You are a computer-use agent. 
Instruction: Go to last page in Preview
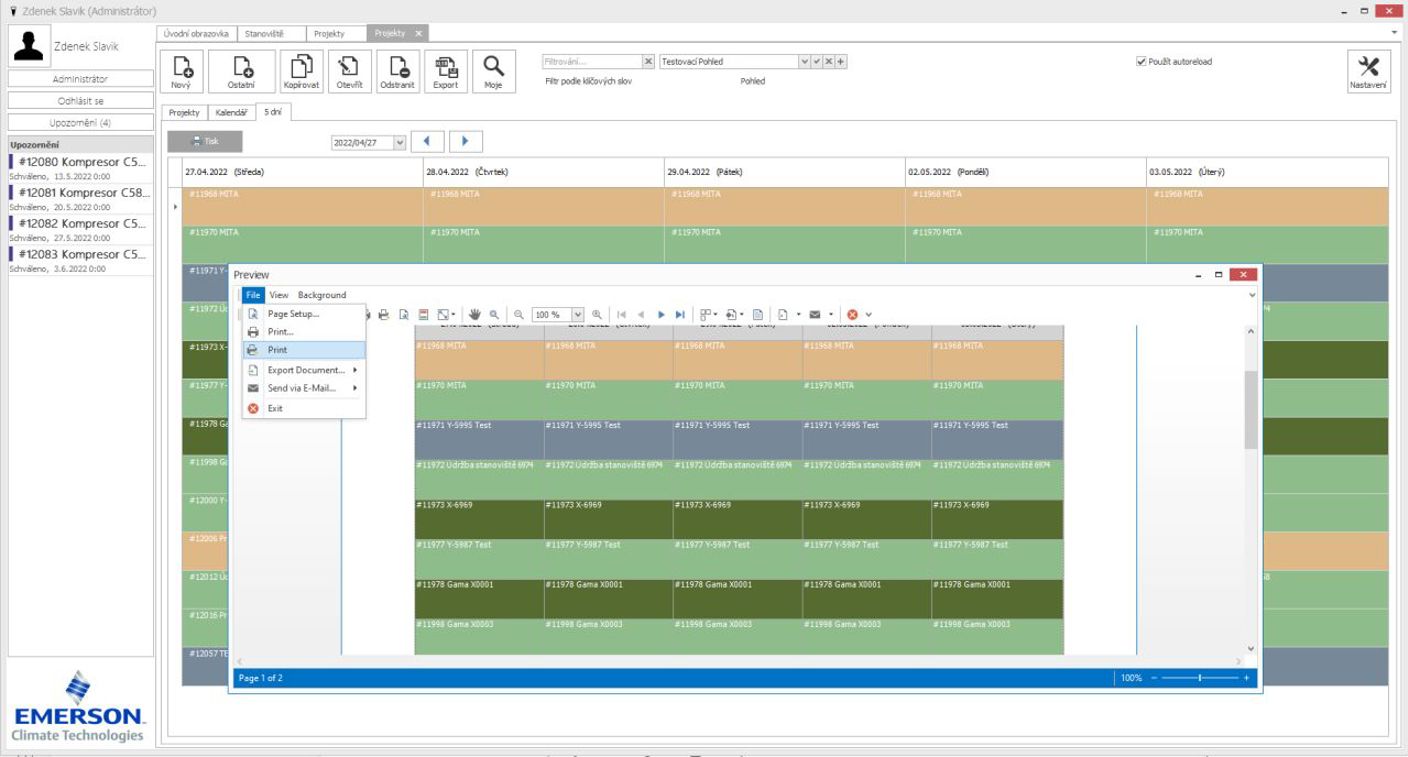[681, 314]
